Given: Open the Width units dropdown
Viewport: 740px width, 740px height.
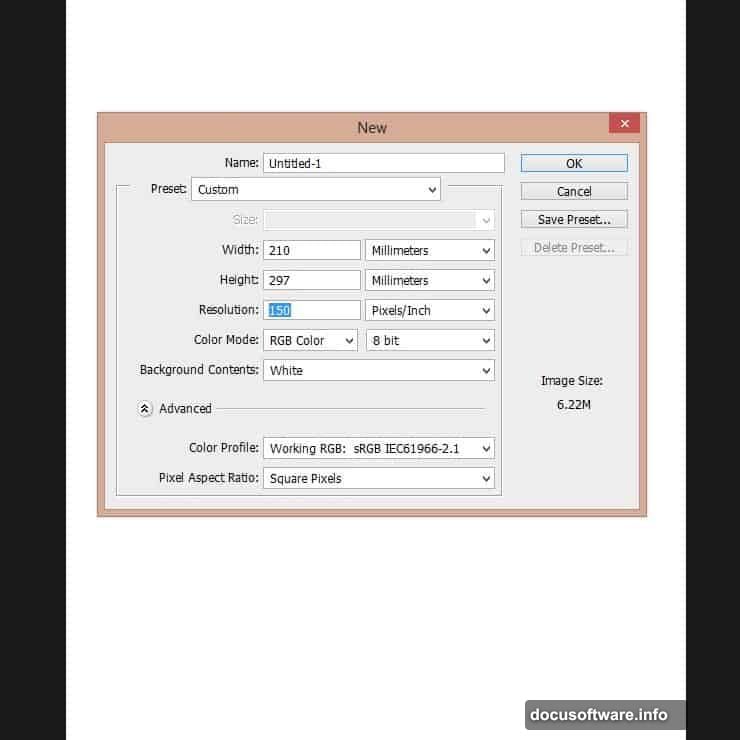Looking at the screenshot, I should [430, 250].
